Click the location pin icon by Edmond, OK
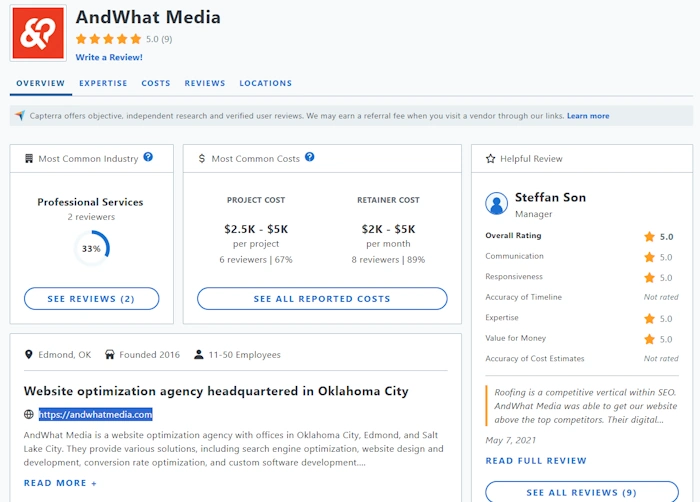Screen dimensions: 700x502 tap(29, 355)
